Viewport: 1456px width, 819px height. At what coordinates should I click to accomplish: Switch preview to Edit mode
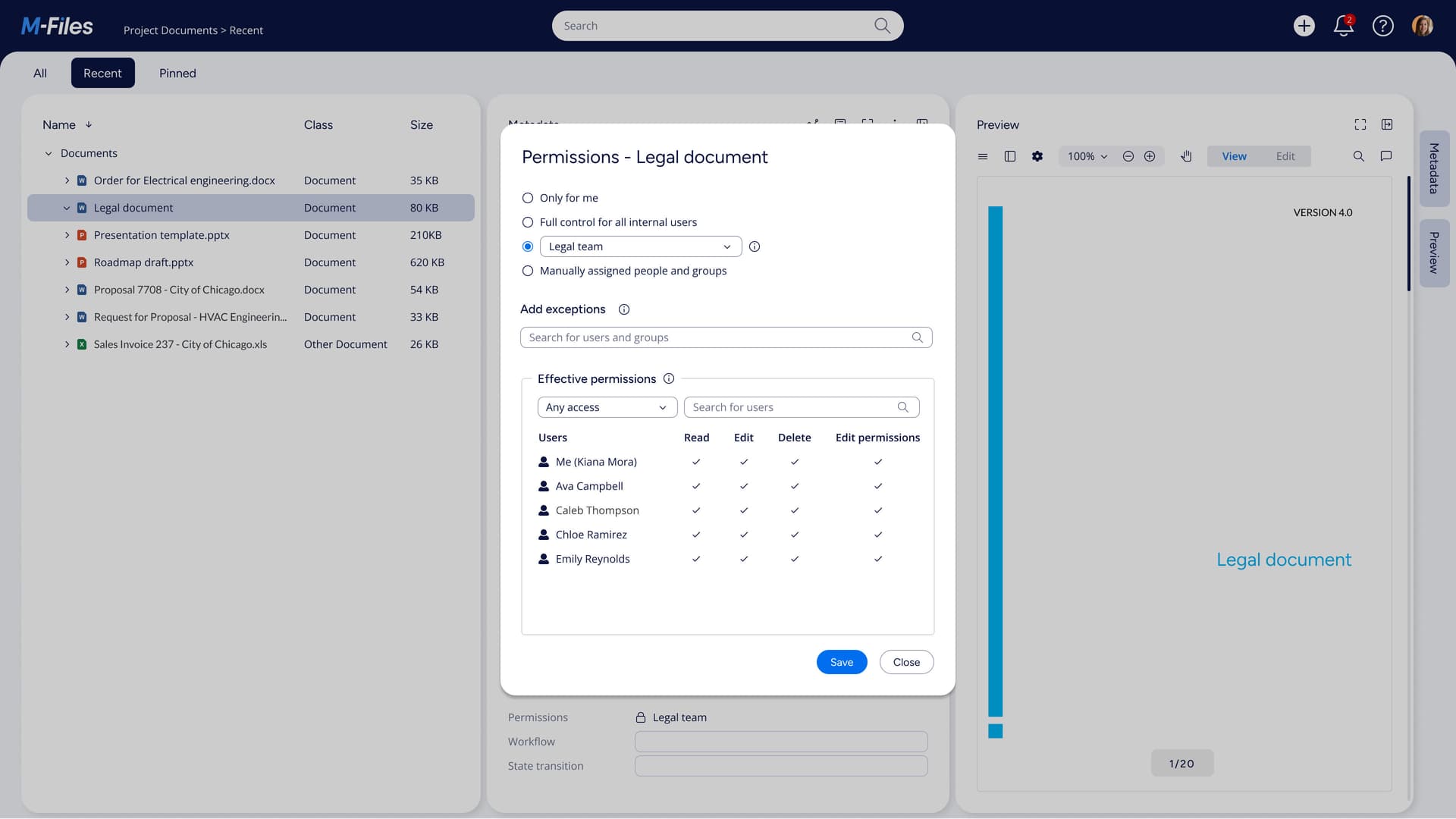coord(1285,156)
